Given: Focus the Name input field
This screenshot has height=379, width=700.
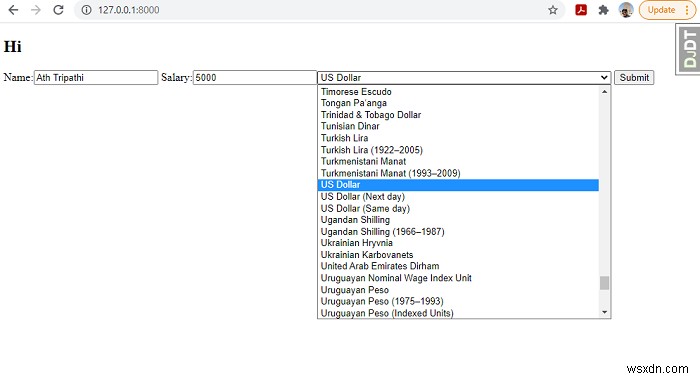Looking at the screenshot, I should (x=96, y=77).
